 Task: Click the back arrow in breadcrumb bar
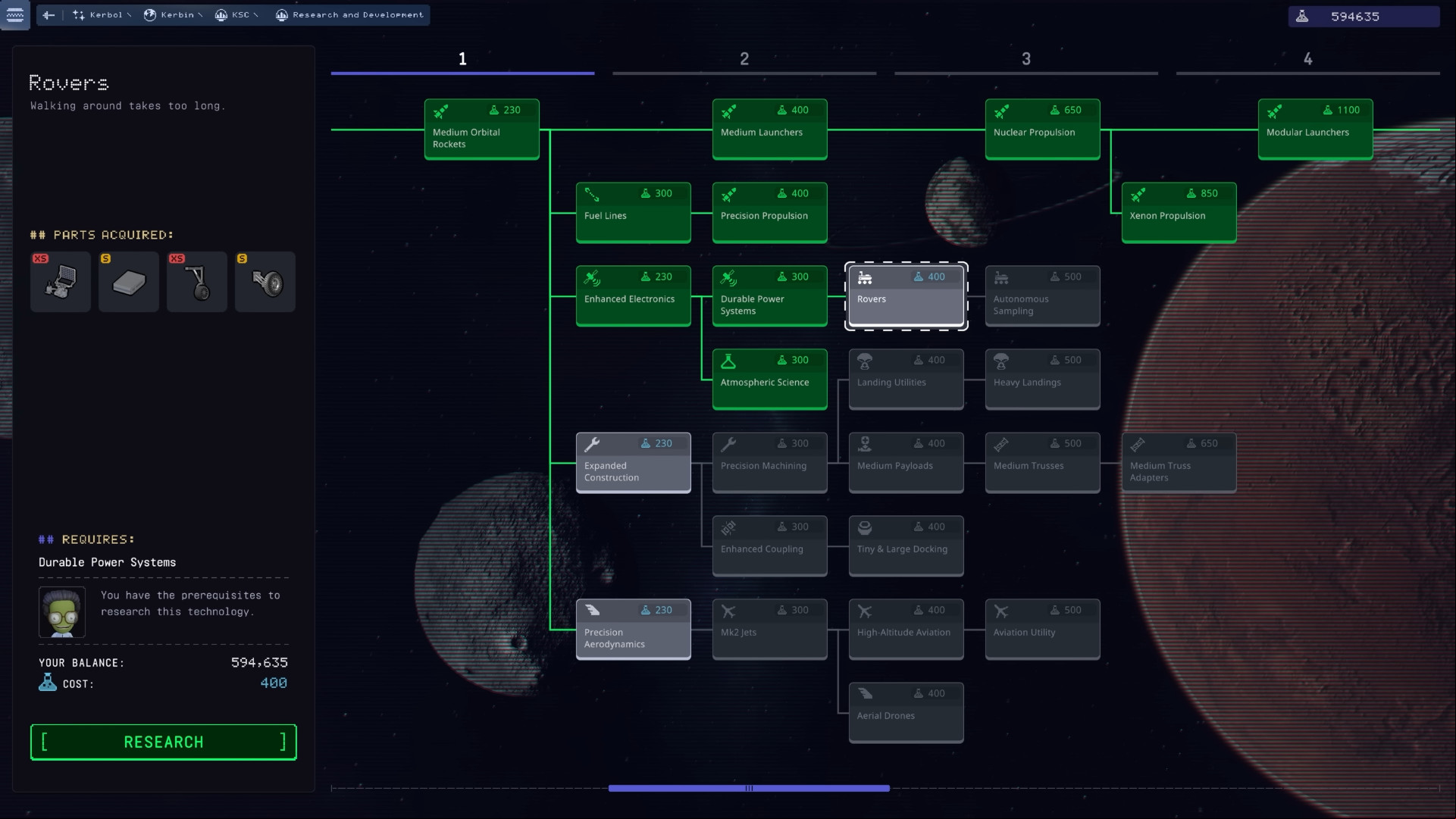pos(49,15)
